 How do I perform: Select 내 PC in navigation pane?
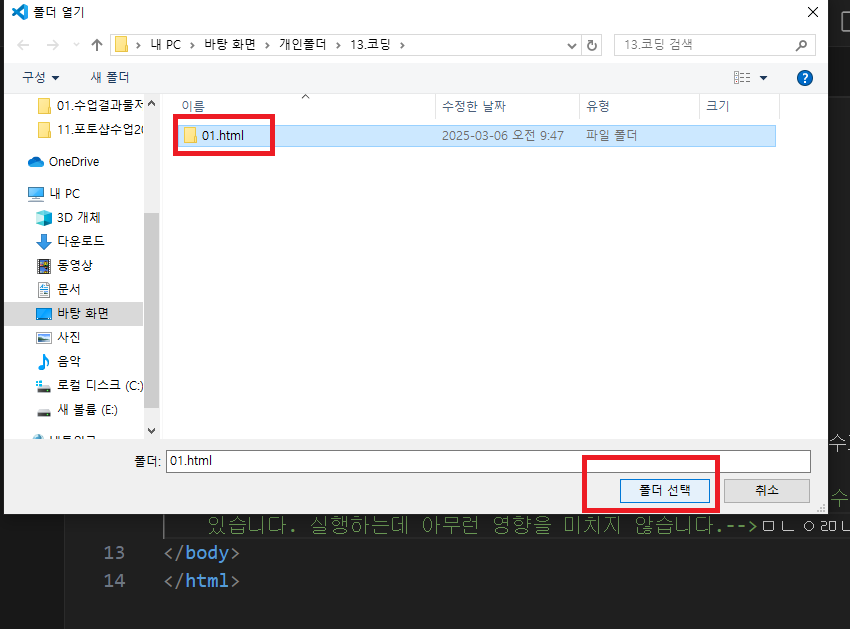[54, 194]
